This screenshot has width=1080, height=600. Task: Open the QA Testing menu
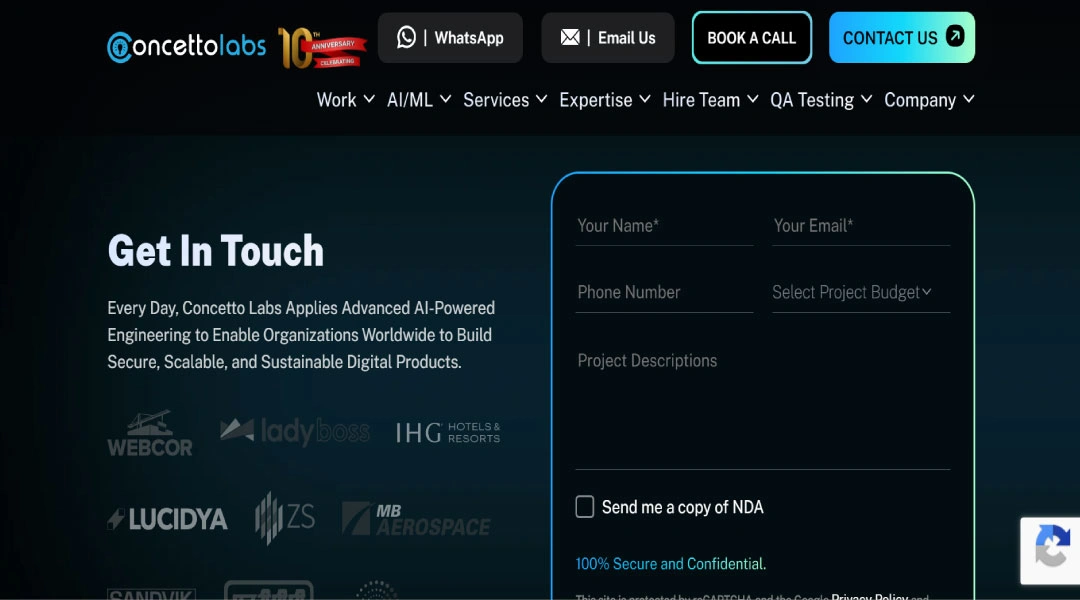coord(821,100)
